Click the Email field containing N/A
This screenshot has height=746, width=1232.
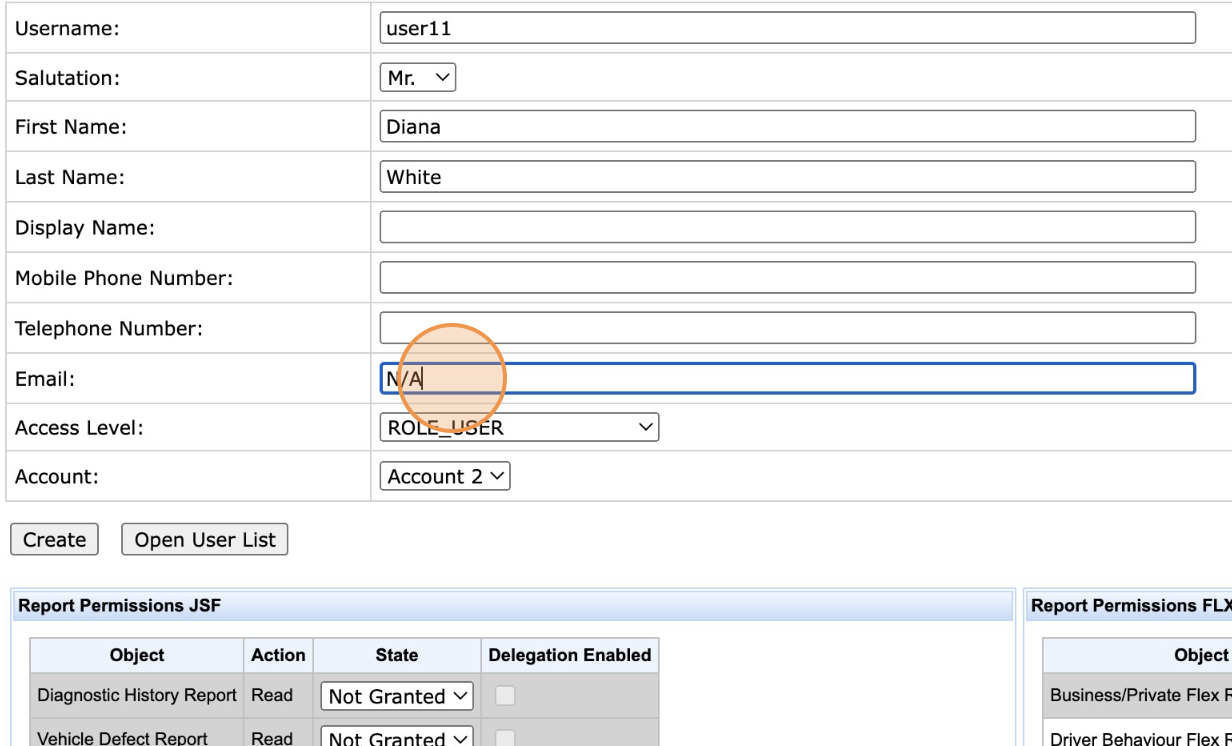787,378
